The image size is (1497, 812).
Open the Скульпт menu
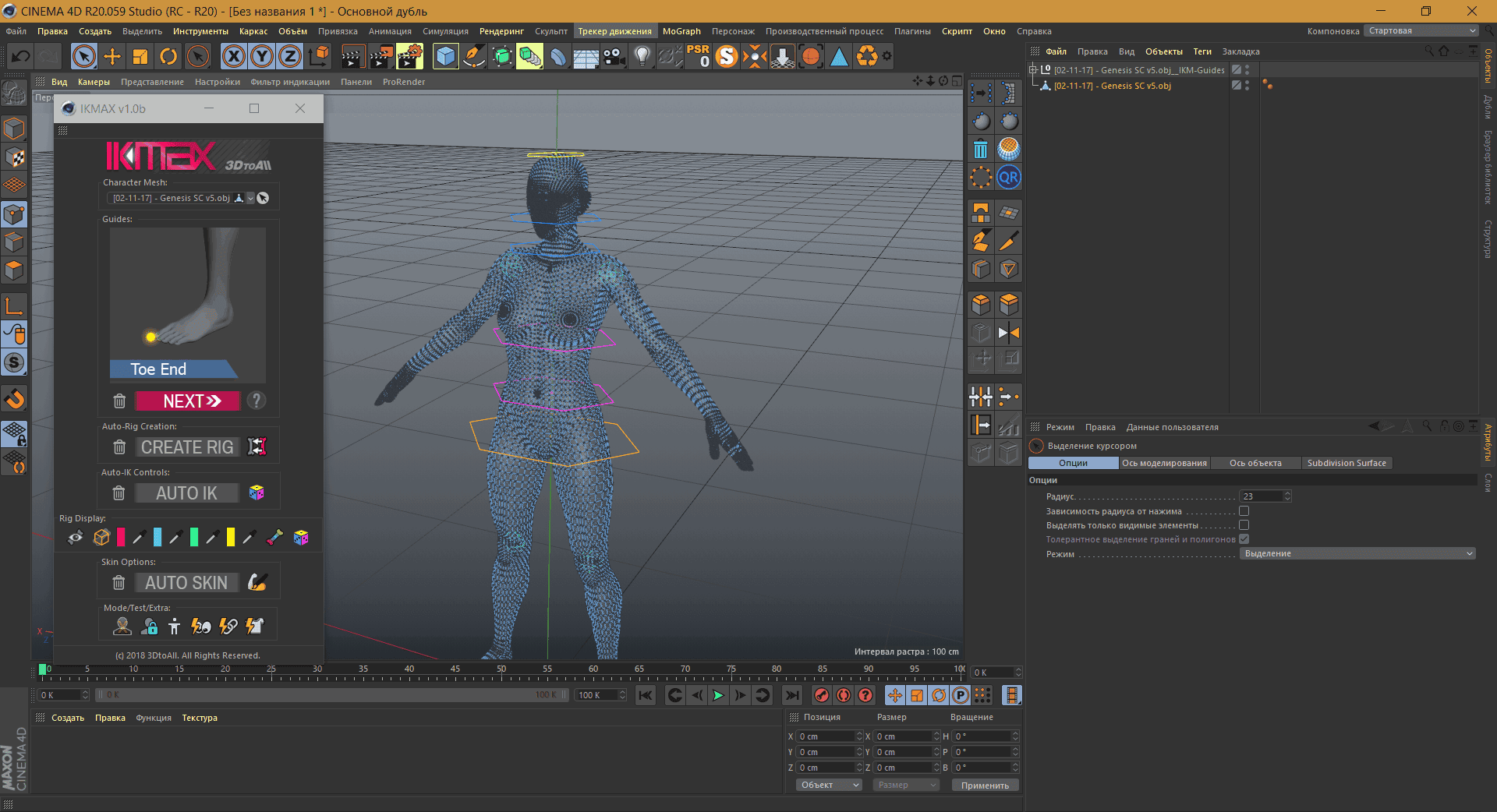tap(551, 31)
